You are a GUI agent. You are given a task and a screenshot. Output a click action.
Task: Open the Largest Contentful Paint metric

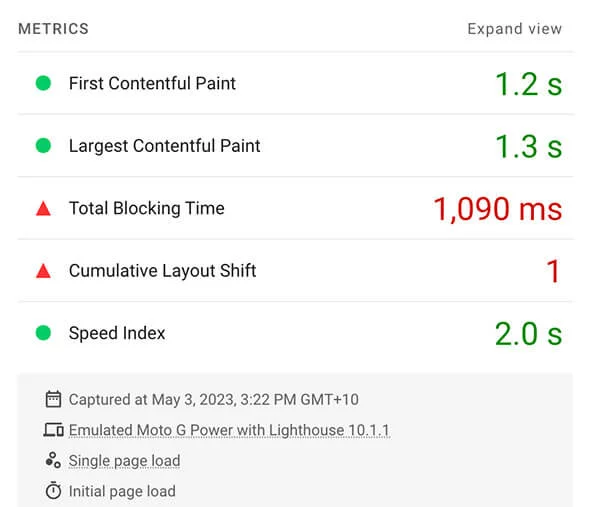165,146
